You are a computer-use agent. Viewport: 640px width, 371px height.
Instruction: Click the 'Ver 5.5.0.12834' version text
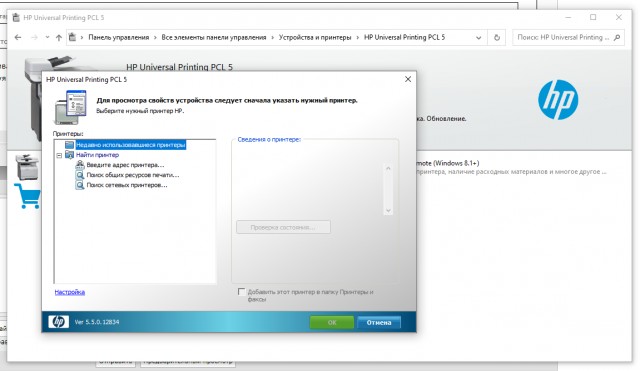[x=97, y=322]
